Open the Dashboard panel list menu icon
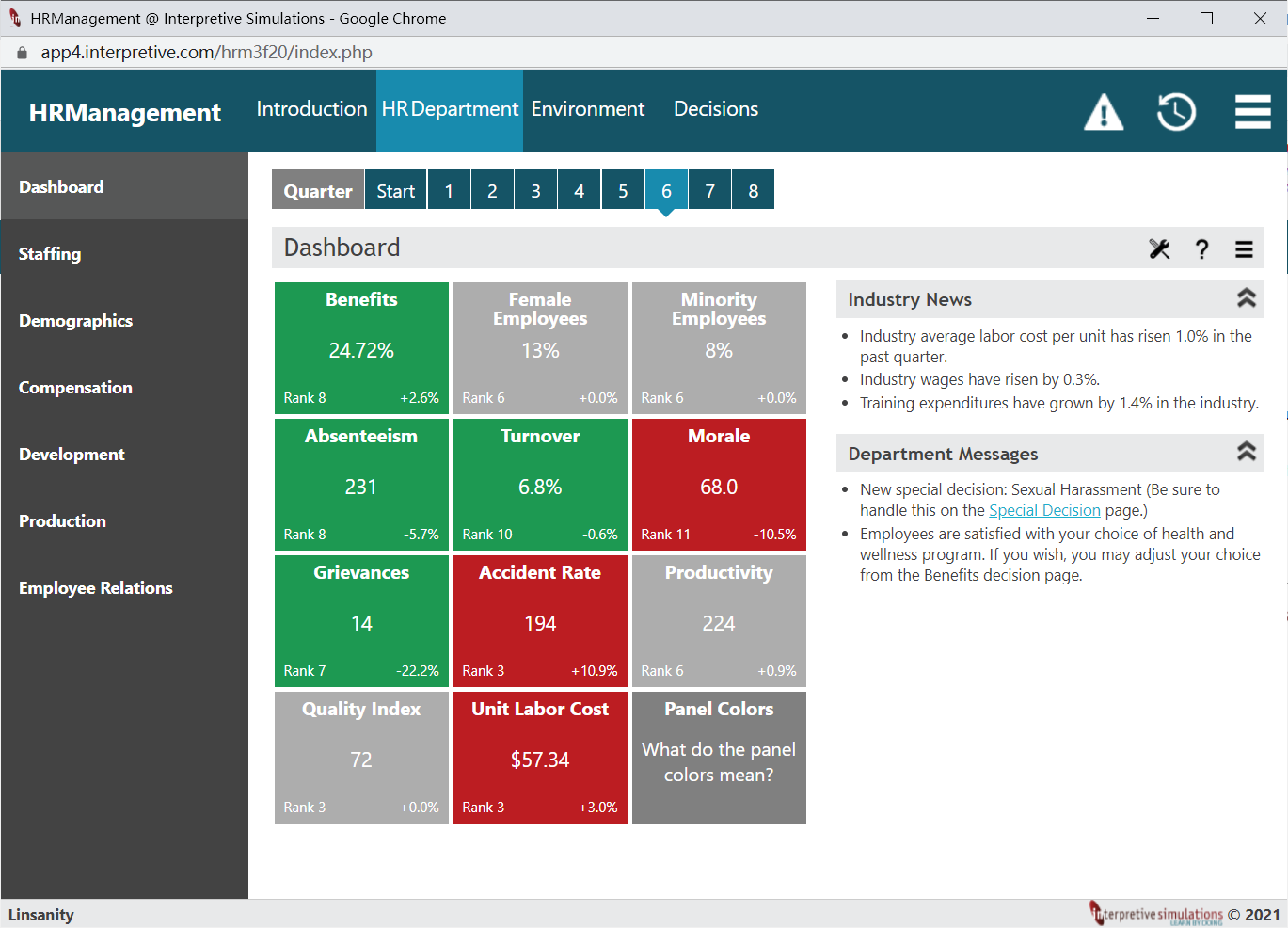The width and height of the screenshot is (1288, 928). (1244, 248)
